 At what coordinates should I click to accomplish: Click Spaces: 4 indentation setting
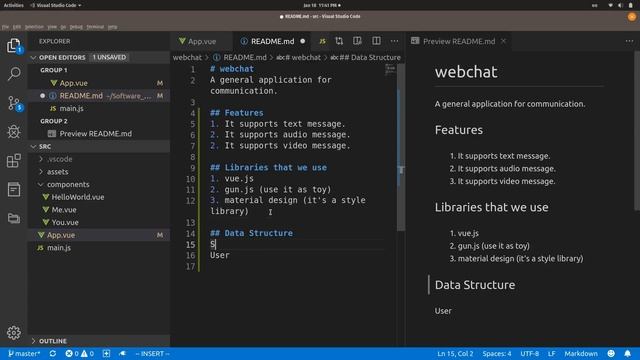coord(497,353)
